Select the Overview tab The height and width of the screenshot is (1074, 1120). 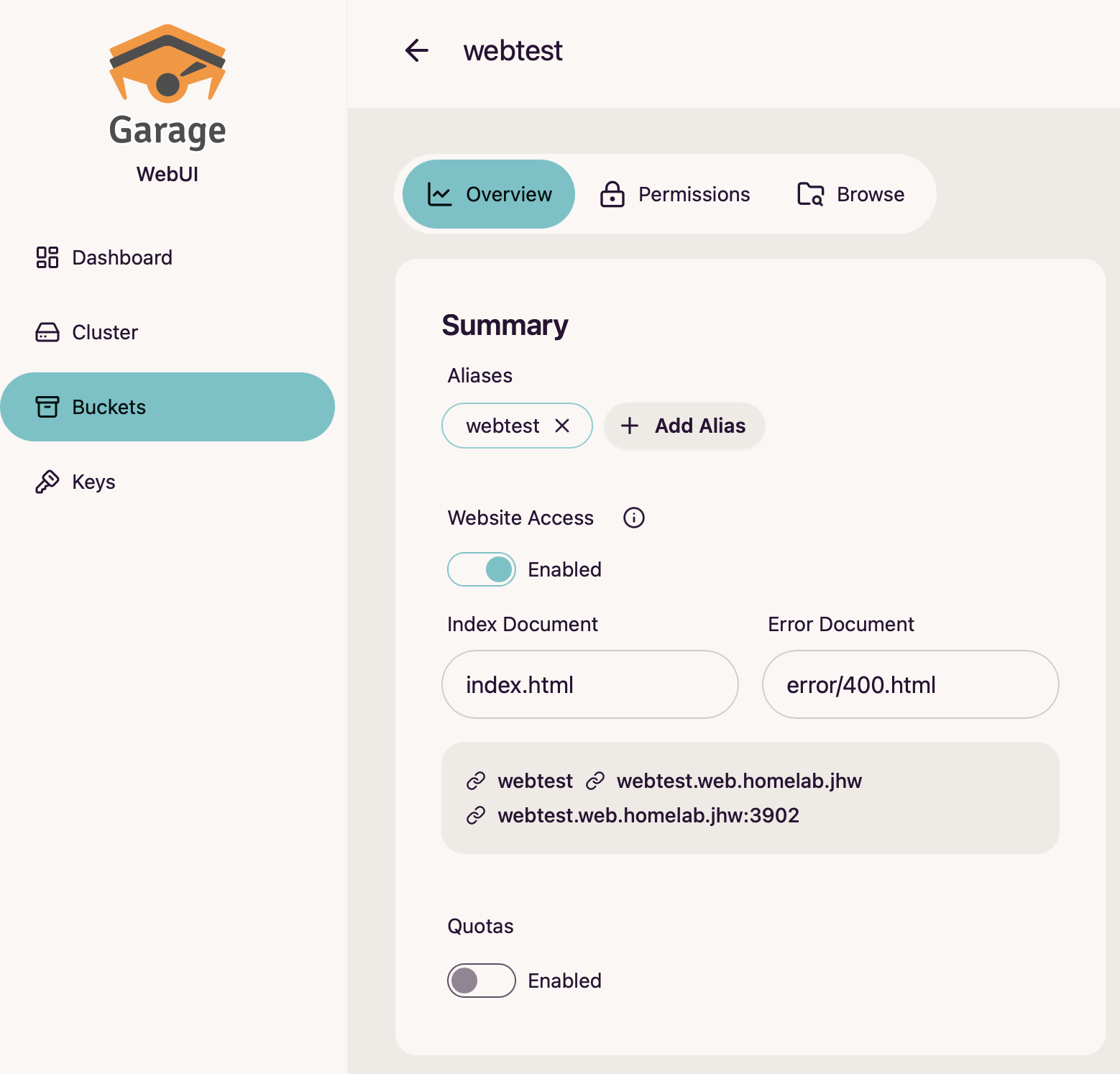(487, 194)
